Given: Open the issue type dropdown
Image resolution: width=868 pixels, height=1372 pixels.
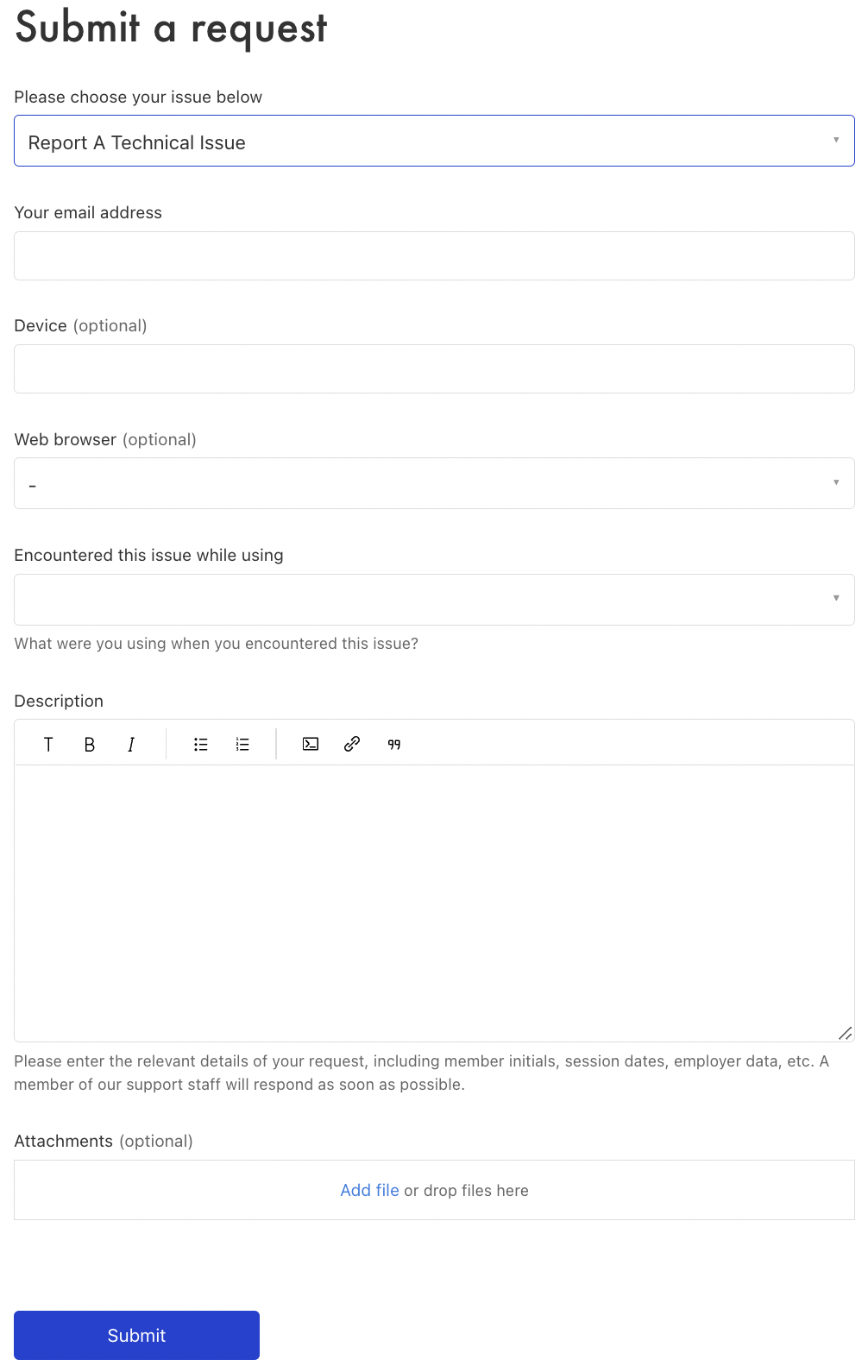Looking at the screenshot, I should (x=433, y=142).
